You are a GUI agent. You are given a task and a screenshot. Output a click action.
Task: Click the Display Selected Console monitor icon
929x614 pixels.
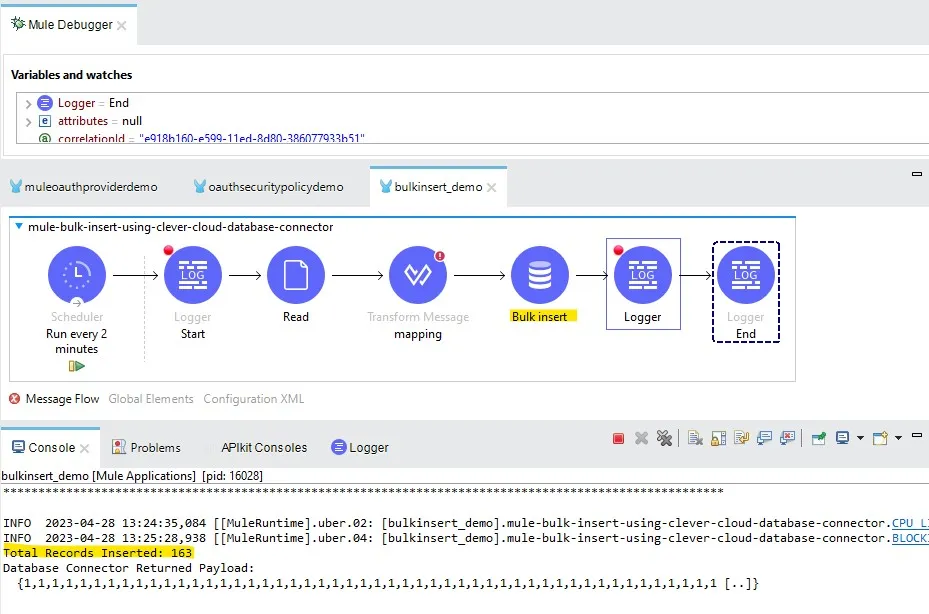[842, 438]
